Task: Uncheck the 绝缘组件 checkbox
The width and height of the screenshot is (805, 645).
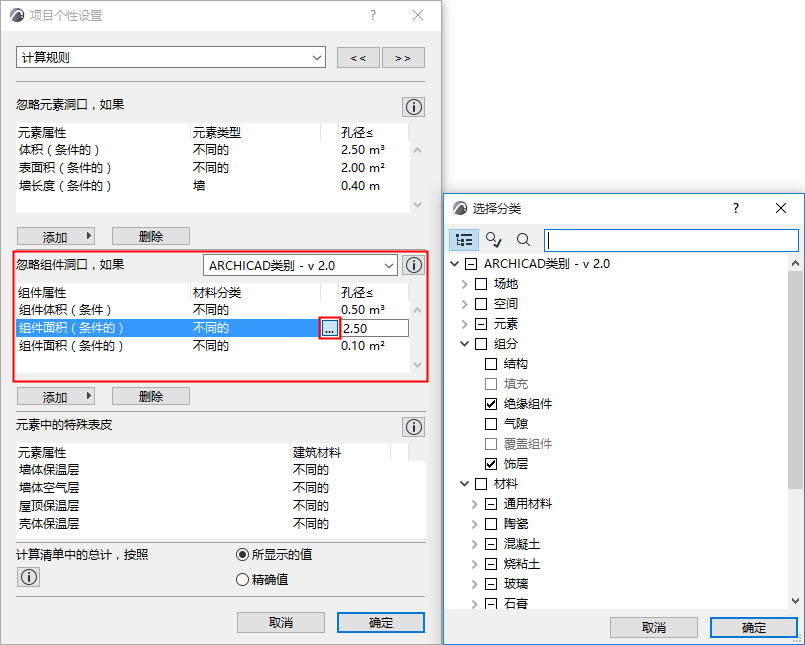Action: 491,404
